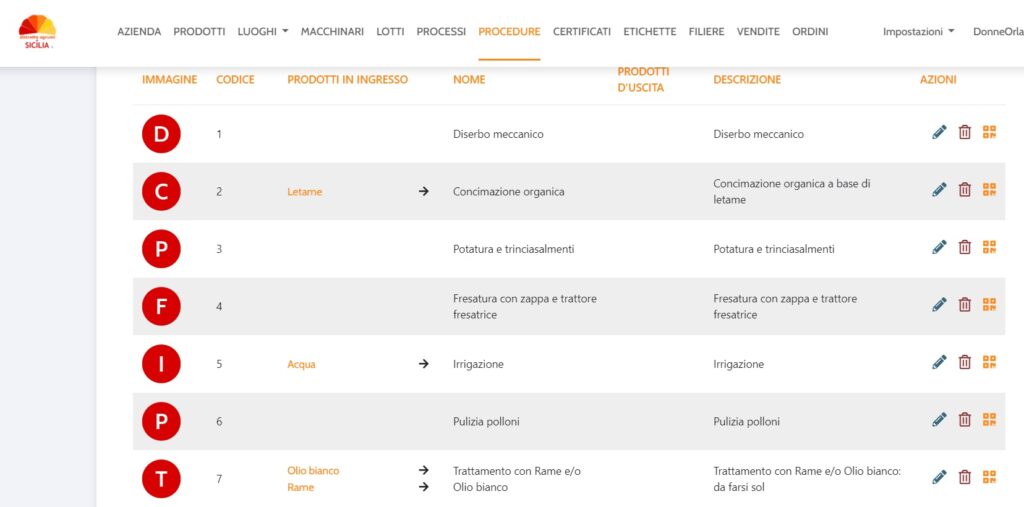
Task: Delete the Pulizia polloni procedure
Action: click(x=965, y=420)
